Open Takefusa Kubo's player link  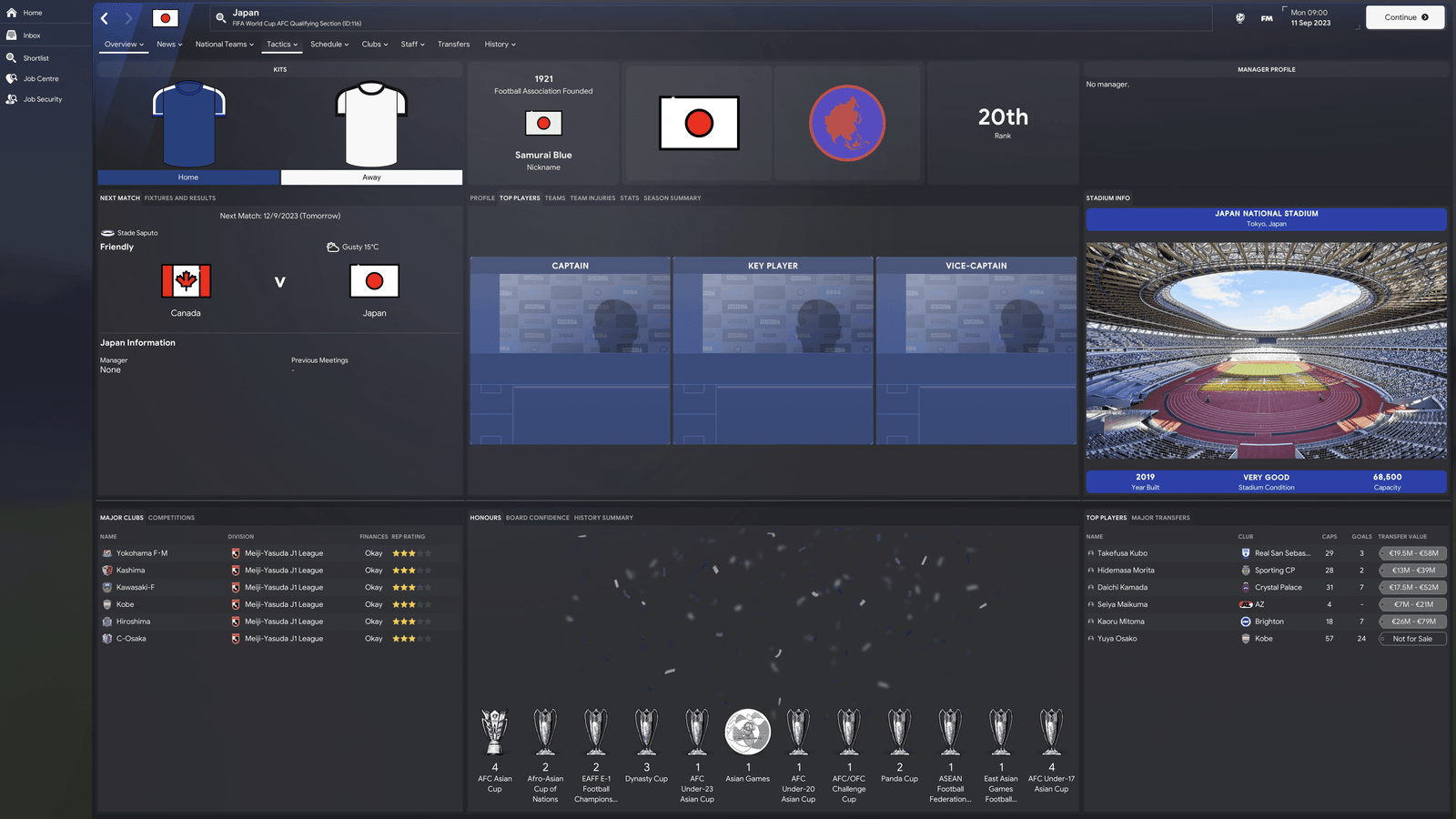pyautogui.click(x=1122, y=553)
